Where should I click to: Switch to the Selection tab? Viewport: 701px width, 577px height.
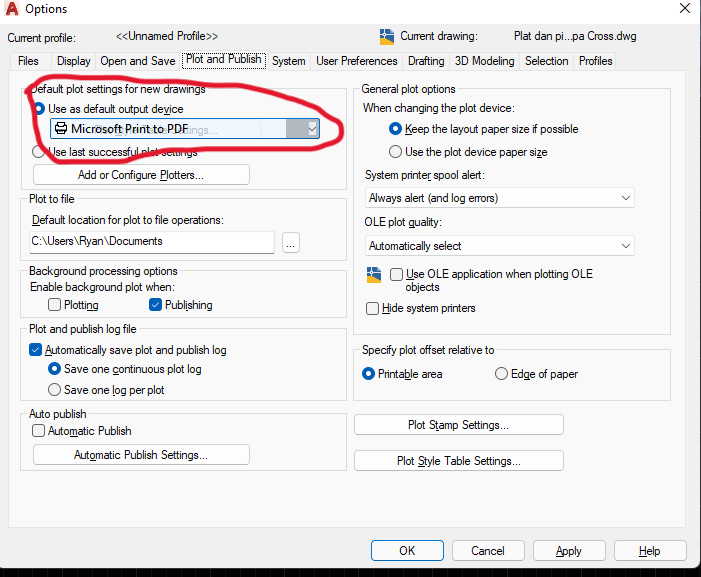(546, 61)
